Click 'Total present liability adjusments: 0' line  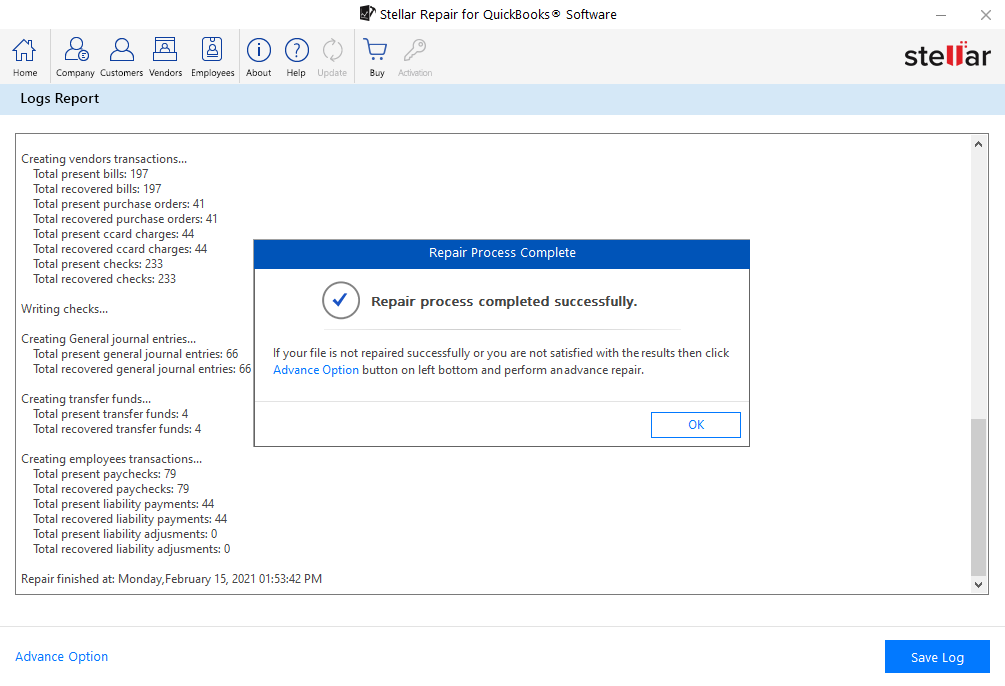click(x=125, y=534)
